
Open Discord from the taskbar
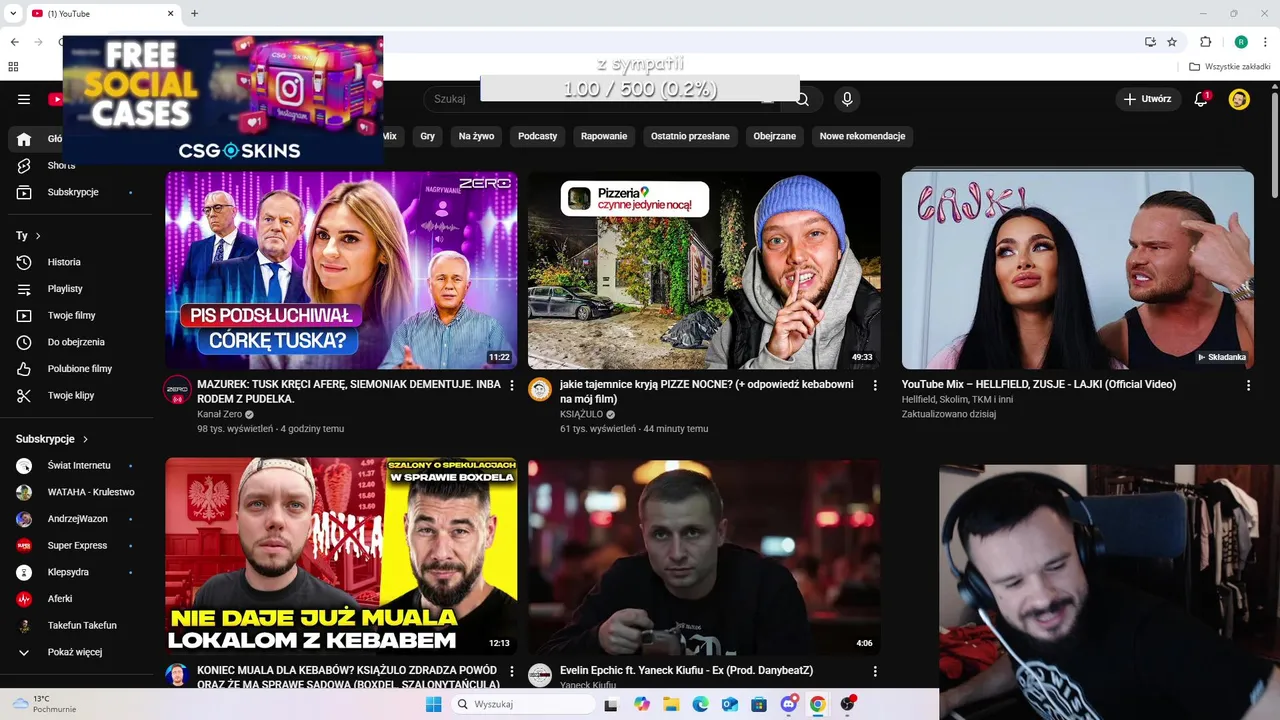pos(788,704)
